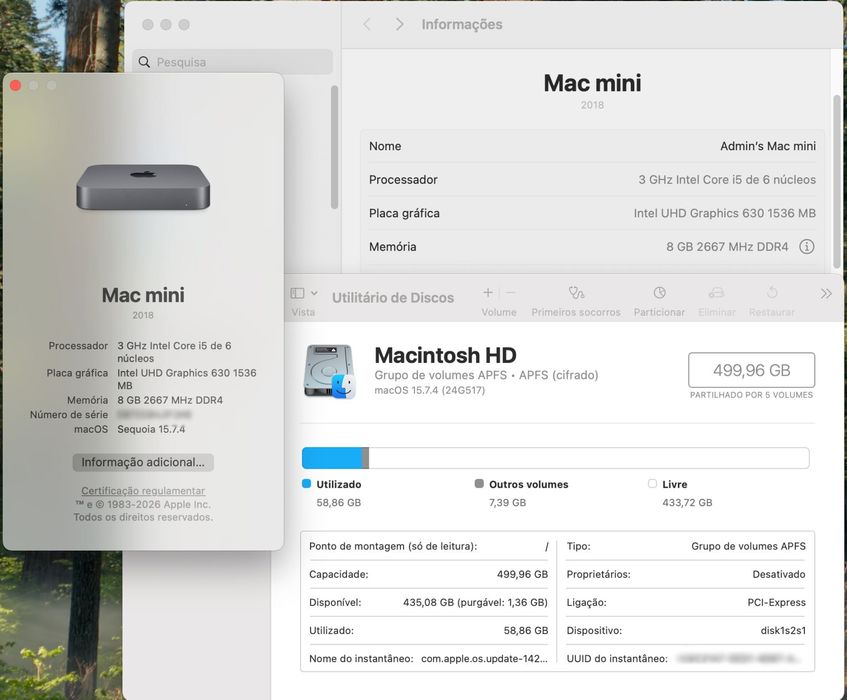Click the blue Utilizado legend swatch
This screenshot has height=700, width=847.
pos(306,483)
